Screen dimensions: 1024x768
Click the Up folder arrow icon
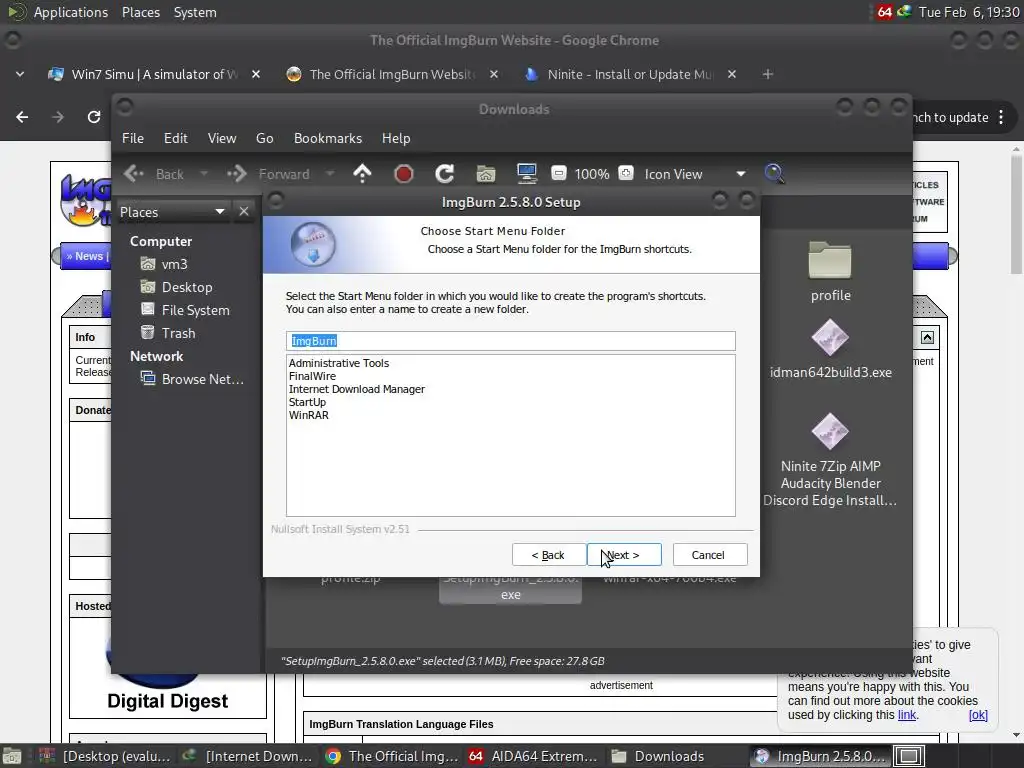[x=362, y=174]
